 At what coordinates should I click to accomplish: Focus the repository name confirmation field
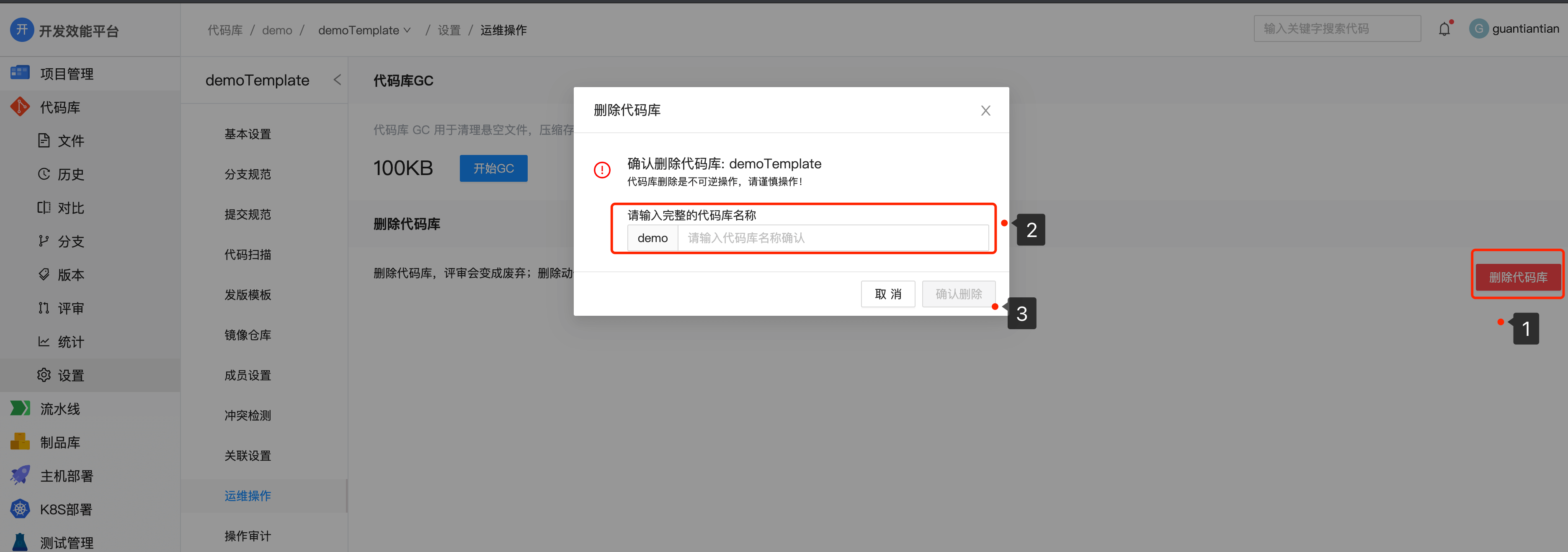[833, 237]
